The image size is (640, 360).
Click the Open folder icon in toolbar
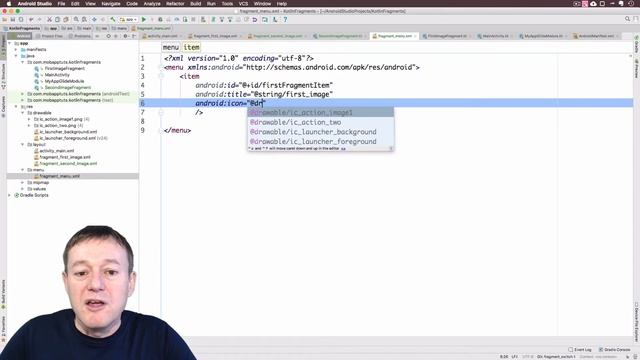coord(5,19)
